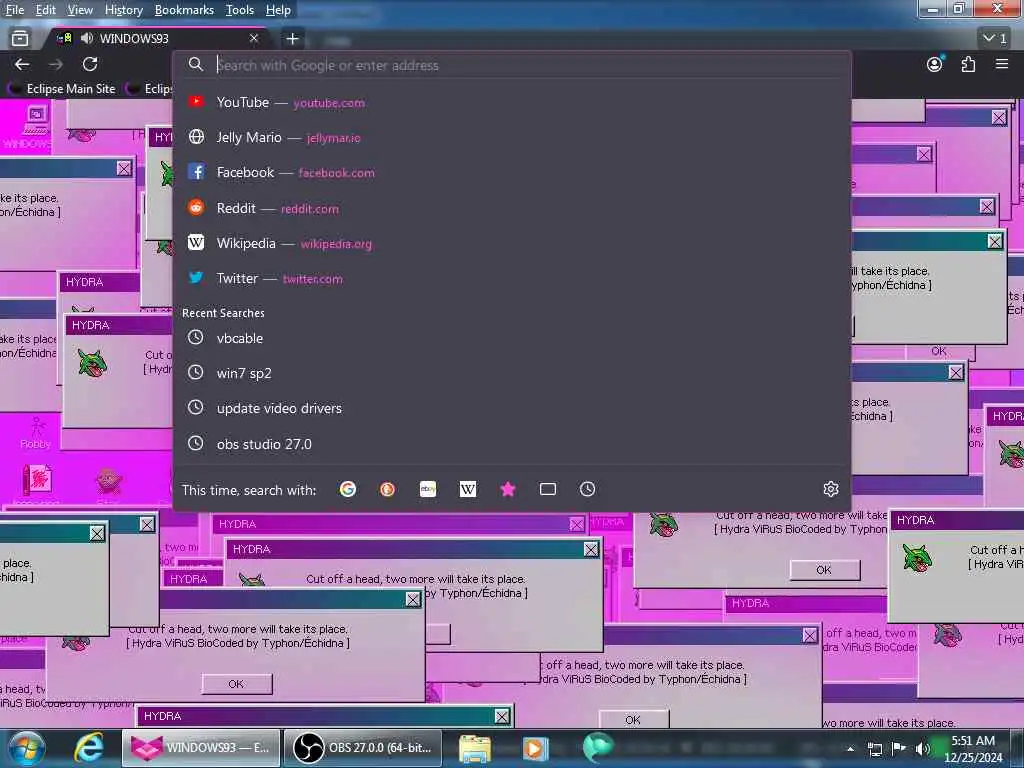
Task: Search this time in open tabs
Action: (x=548, y=489)
